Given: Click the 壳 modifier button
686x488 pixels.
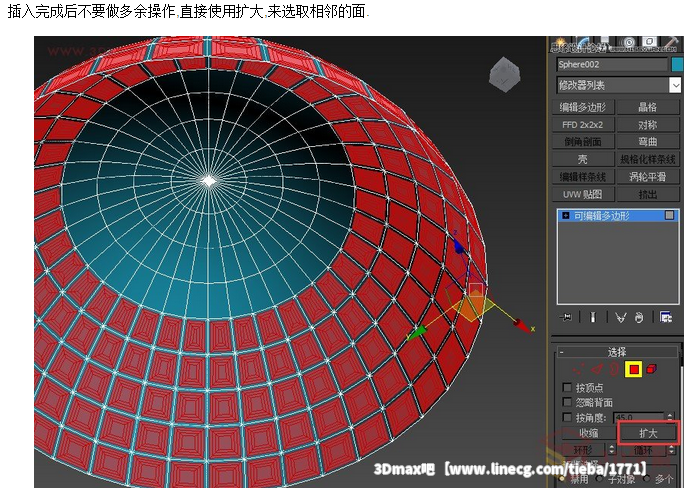Looking at the screenshot, I should (583, 159).
